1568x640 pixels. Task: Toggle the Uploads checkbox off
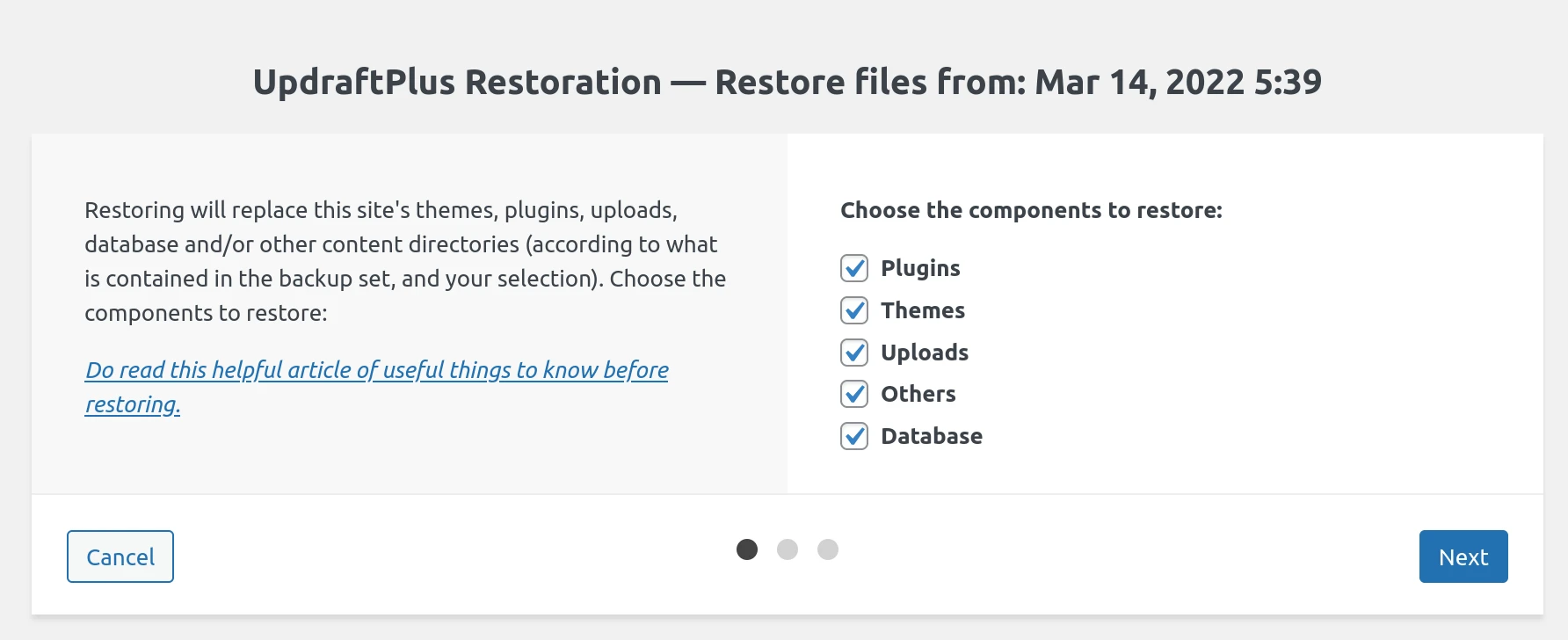pos(853,353)
